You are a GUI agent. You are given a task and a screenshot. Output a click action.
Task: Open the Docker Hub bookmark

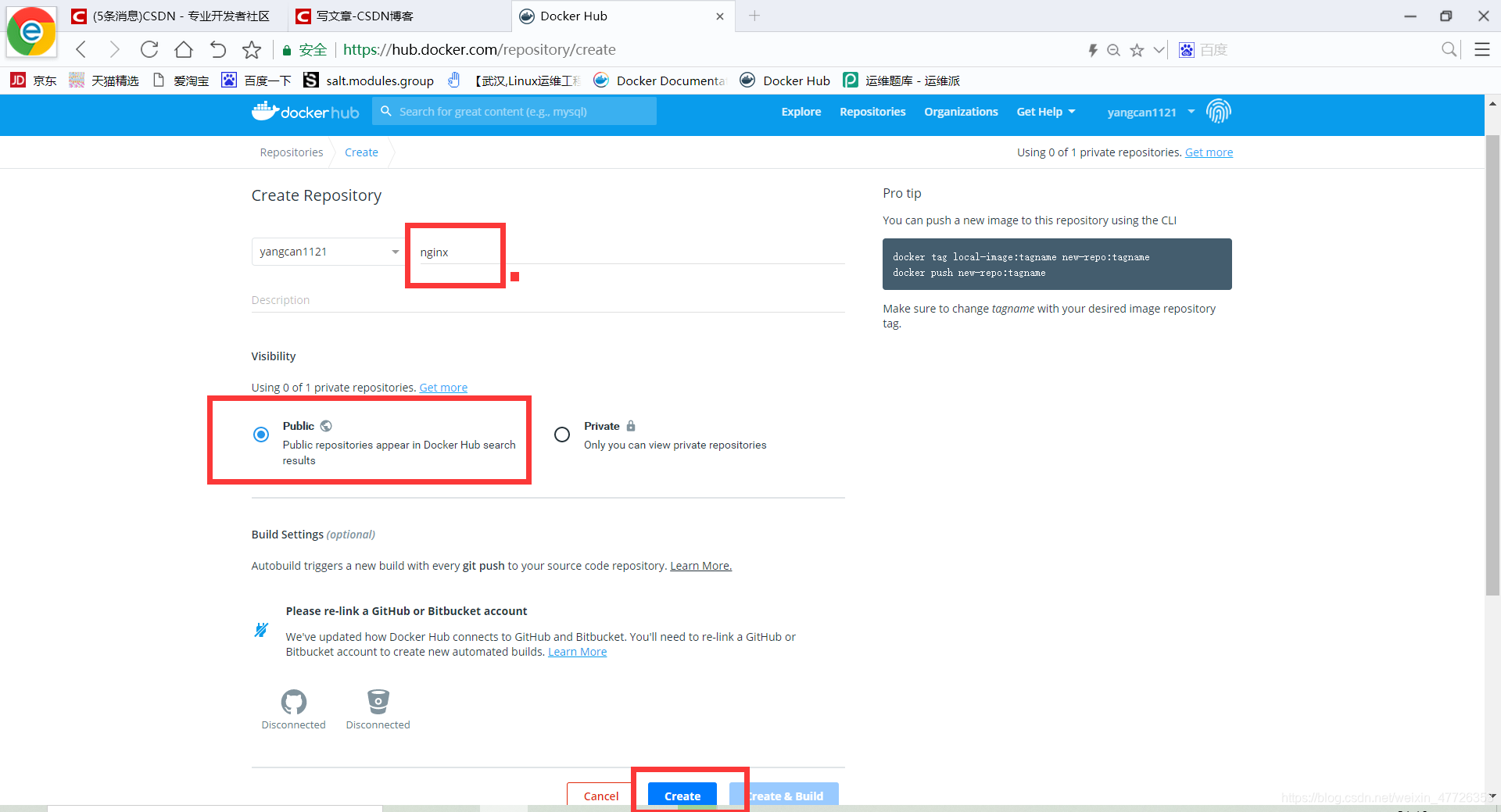[x=785, y=80]
